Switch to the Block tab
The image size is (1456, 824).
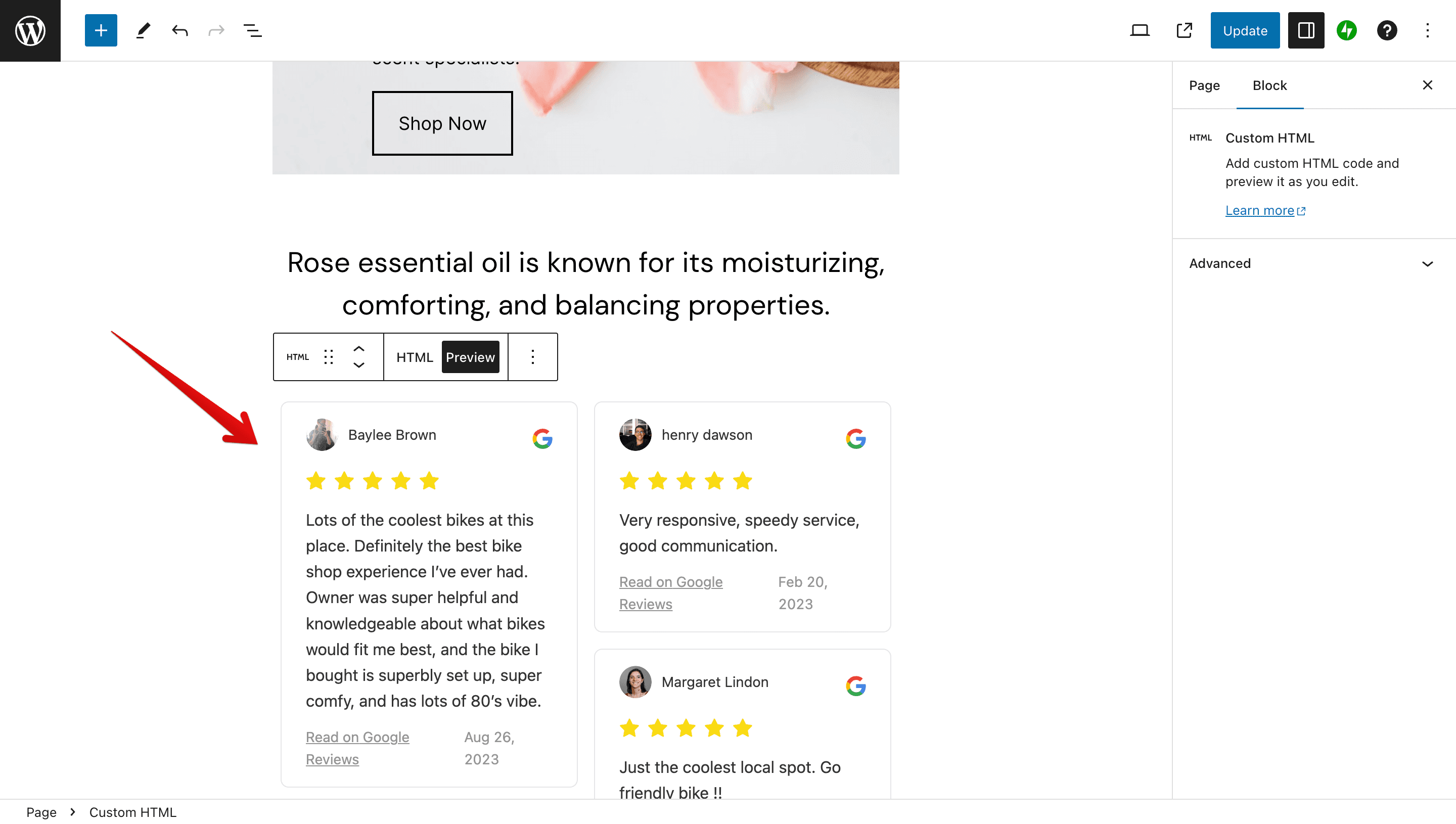pos(1270,85)
